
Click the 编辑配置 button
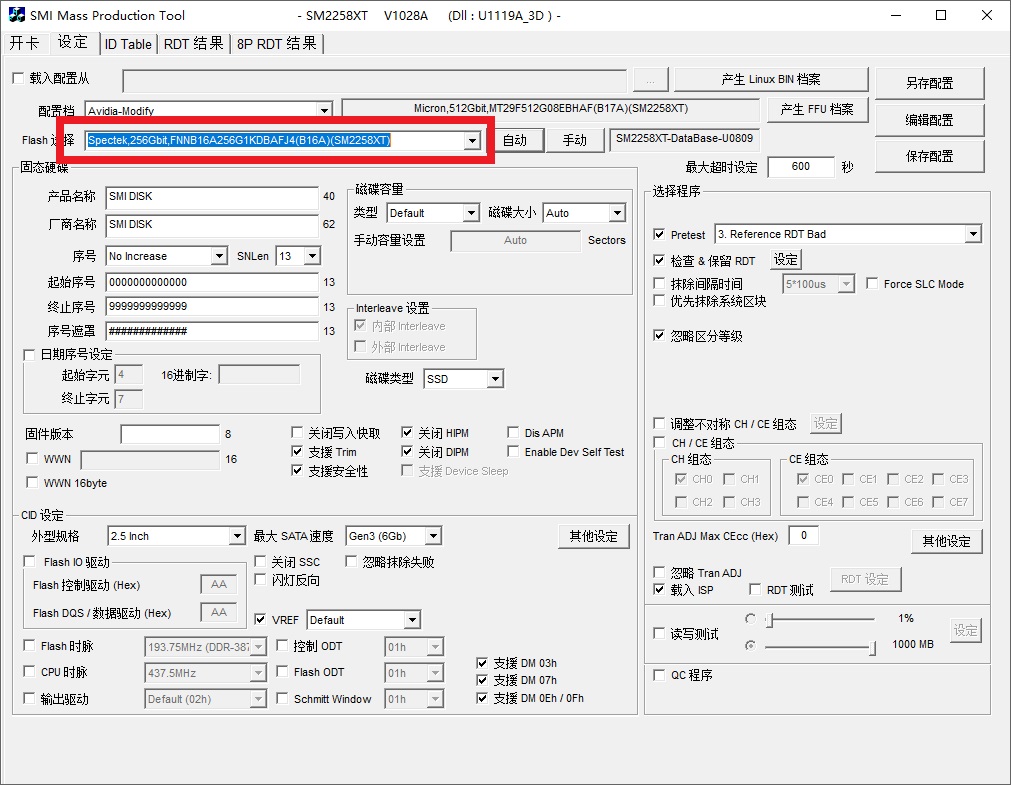pyautogui.click(x=929, y=120)
